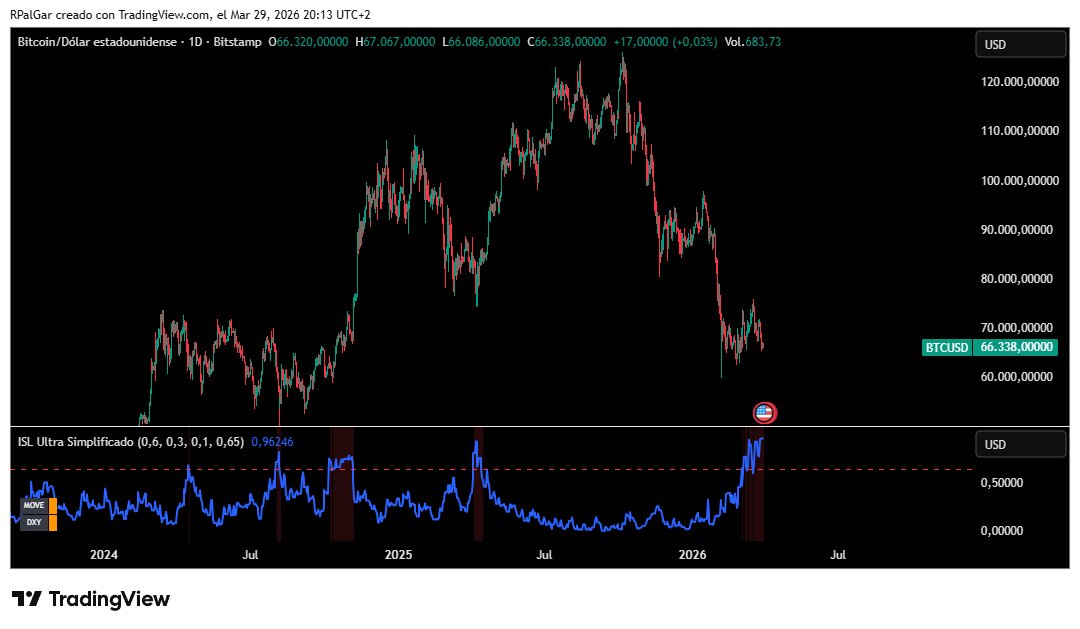The width and height of the screenshot is (1080, 629).
Task: Click the low price L66.086,00000 value
Action: (481, 42)
